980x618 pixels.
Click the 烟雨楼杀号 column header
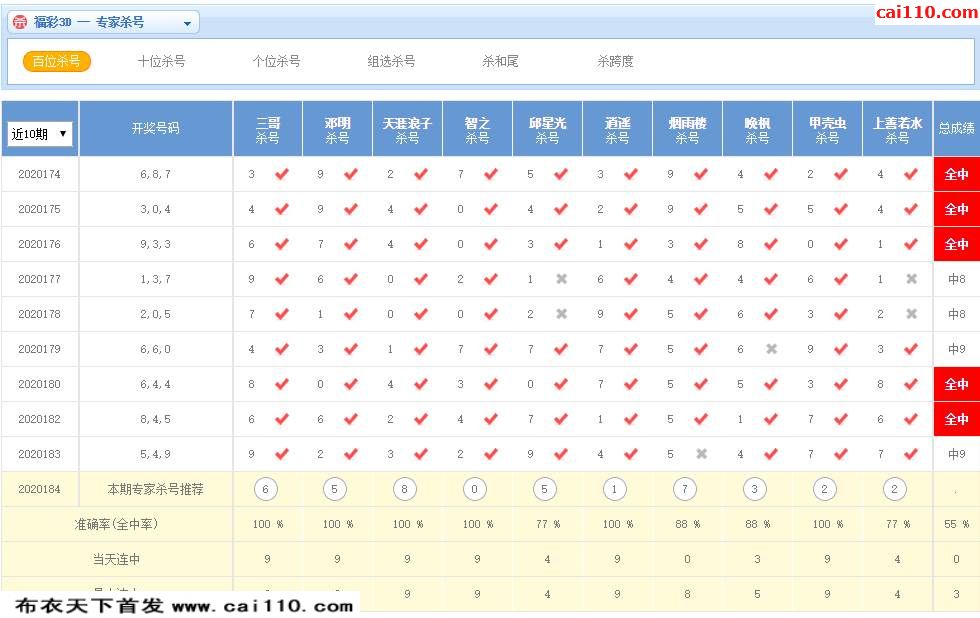pos(688,129)
